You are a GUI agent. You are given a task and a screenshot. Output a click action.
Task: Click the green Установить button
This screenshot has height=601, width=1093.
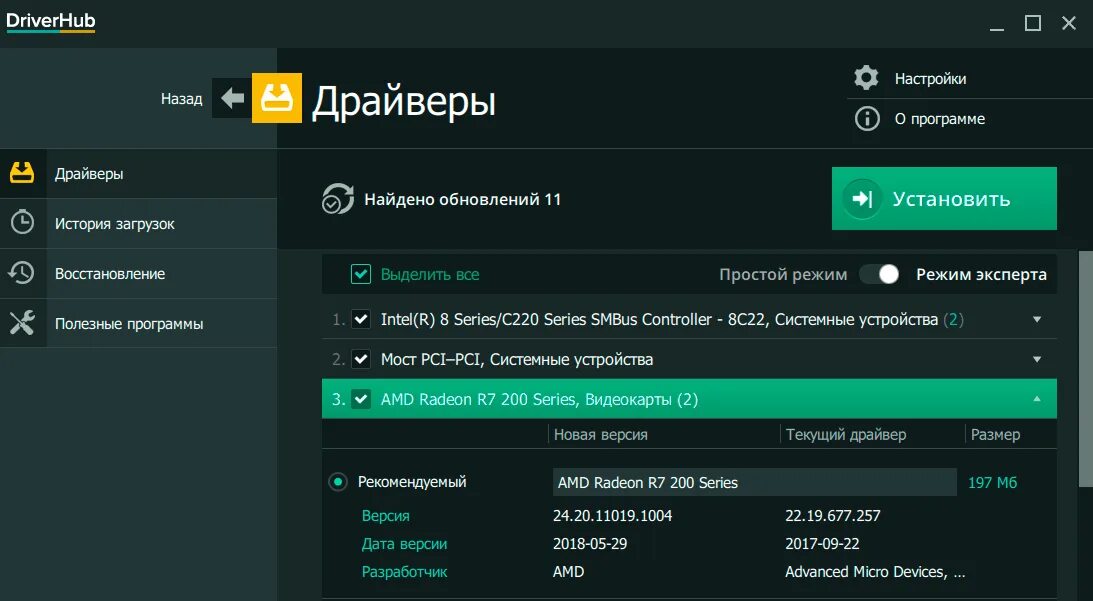(944, 199)
